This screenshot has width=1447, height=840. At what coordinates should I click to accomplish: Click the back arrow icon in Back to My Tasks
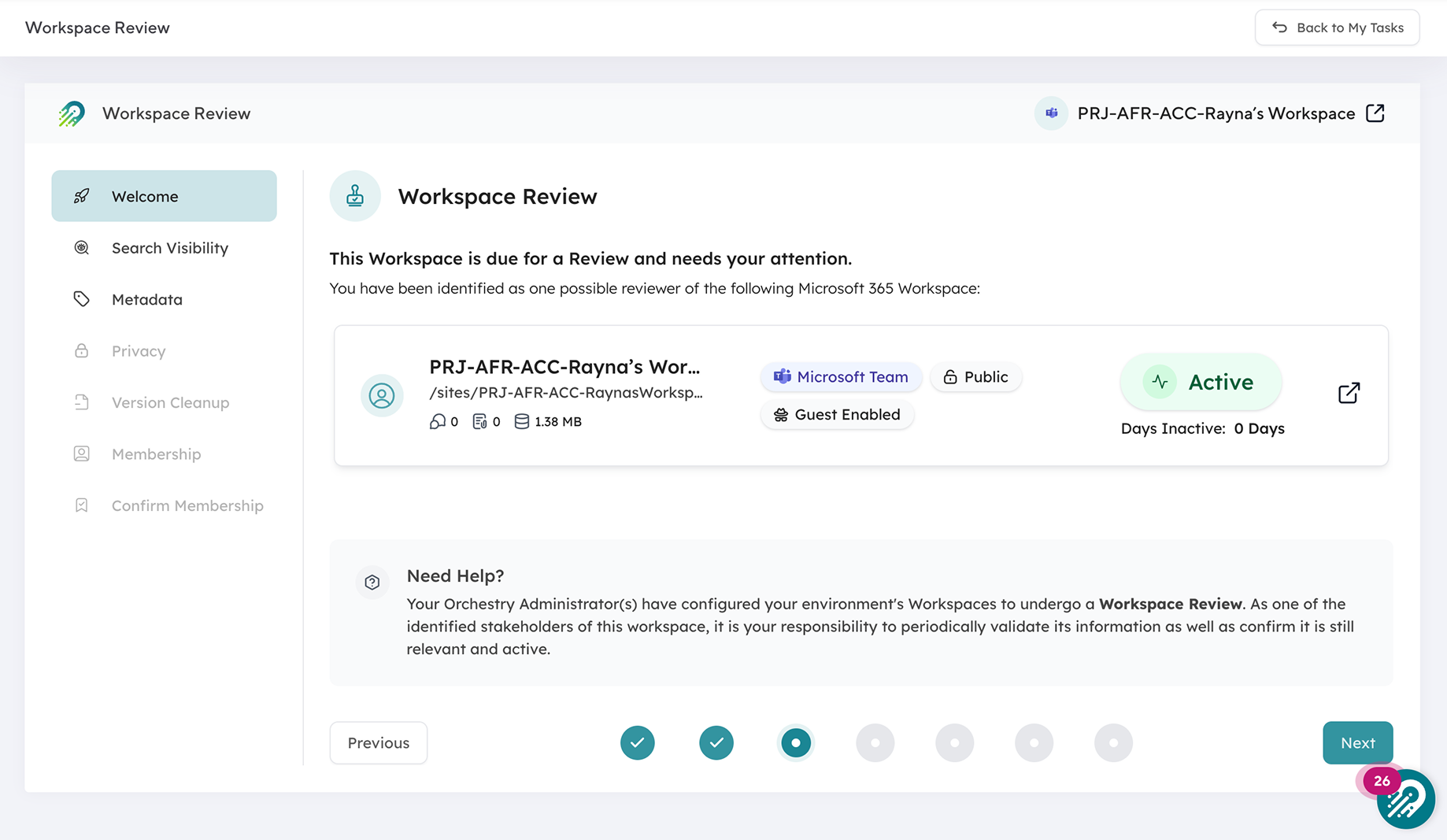tap(1279, 28)
